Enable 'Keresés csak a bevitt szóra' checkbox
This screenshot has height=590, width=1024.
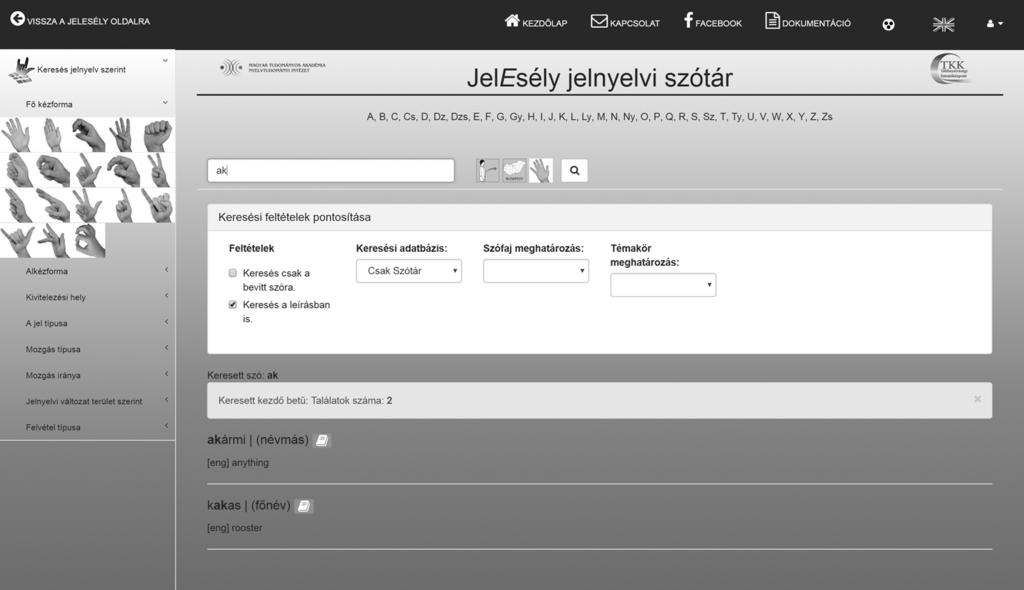232,272
